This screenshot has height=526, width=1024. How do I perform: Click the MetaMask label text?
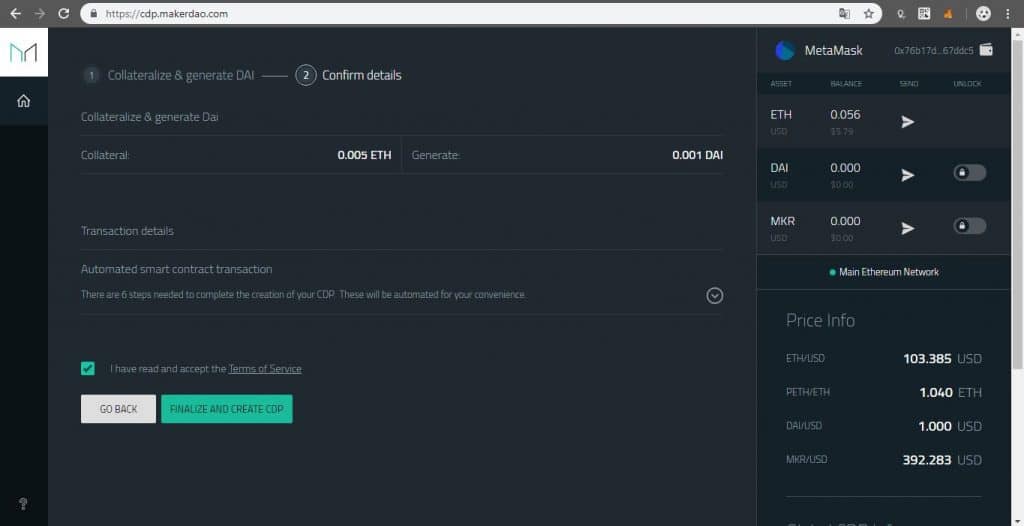833,50
